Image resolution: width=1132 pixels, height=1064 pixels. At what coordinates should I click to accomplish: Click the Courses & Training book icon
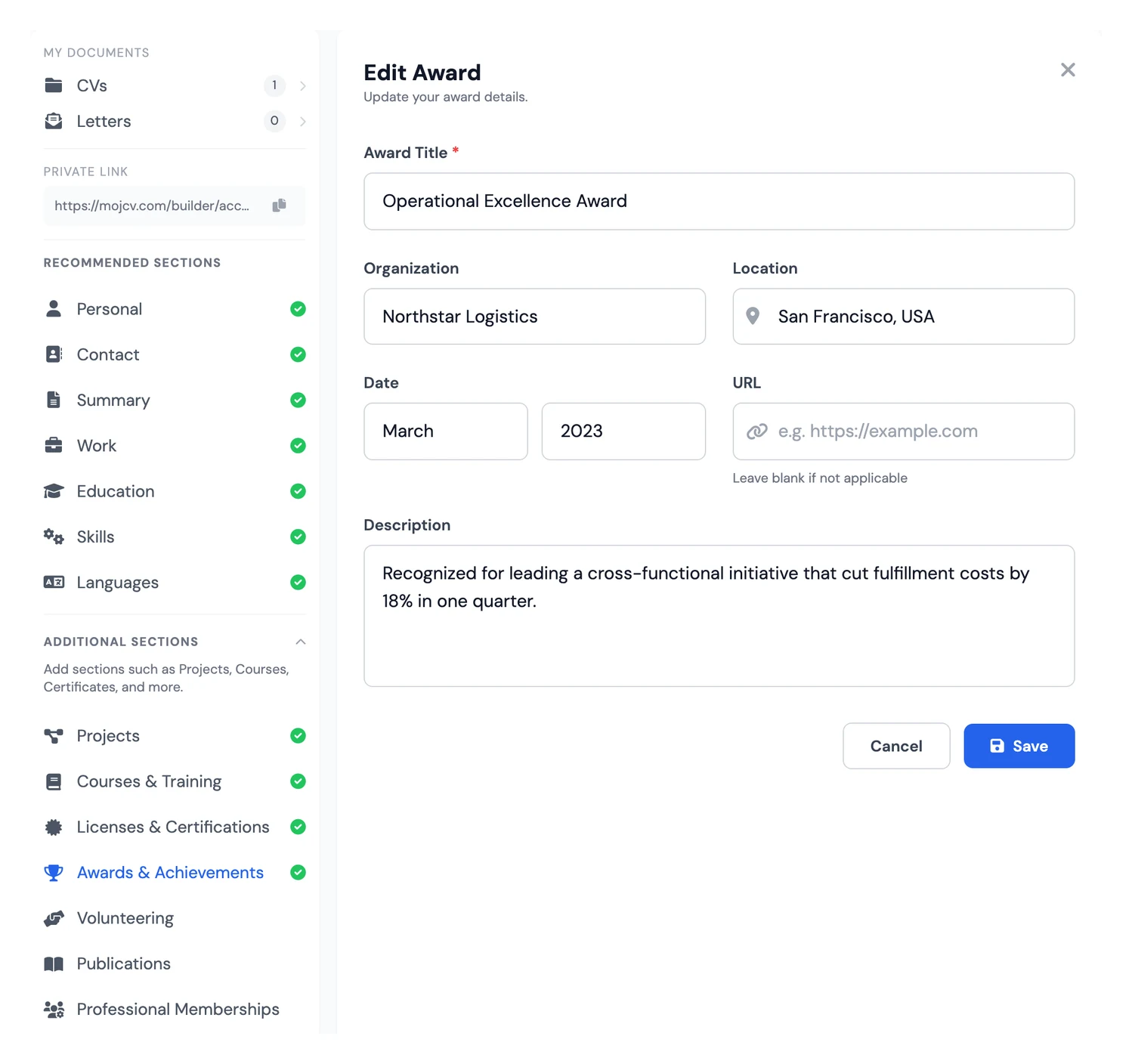[54, 781]
